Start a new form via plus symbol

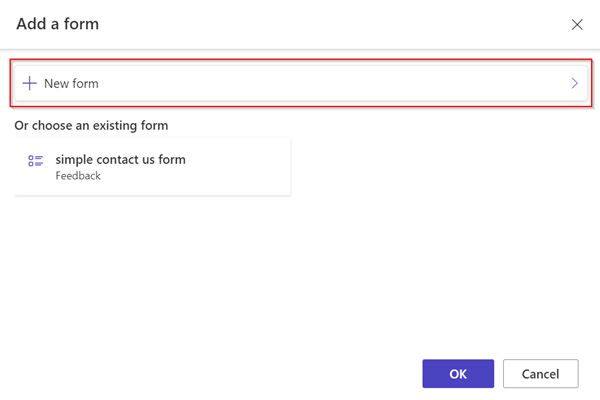pos(29,83)
